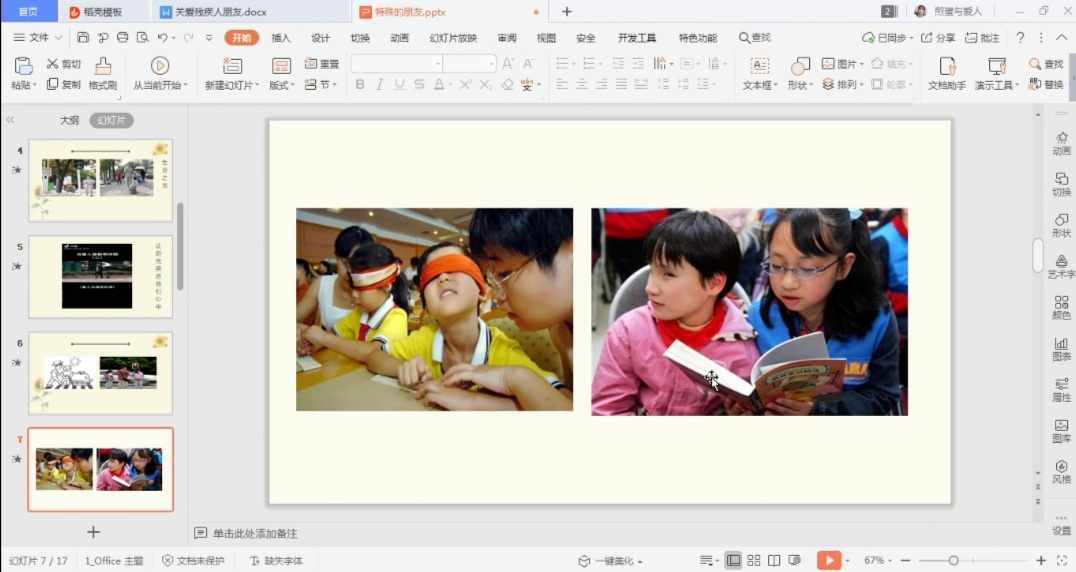Insert a text box (文本框)

(x=759, y=67)
